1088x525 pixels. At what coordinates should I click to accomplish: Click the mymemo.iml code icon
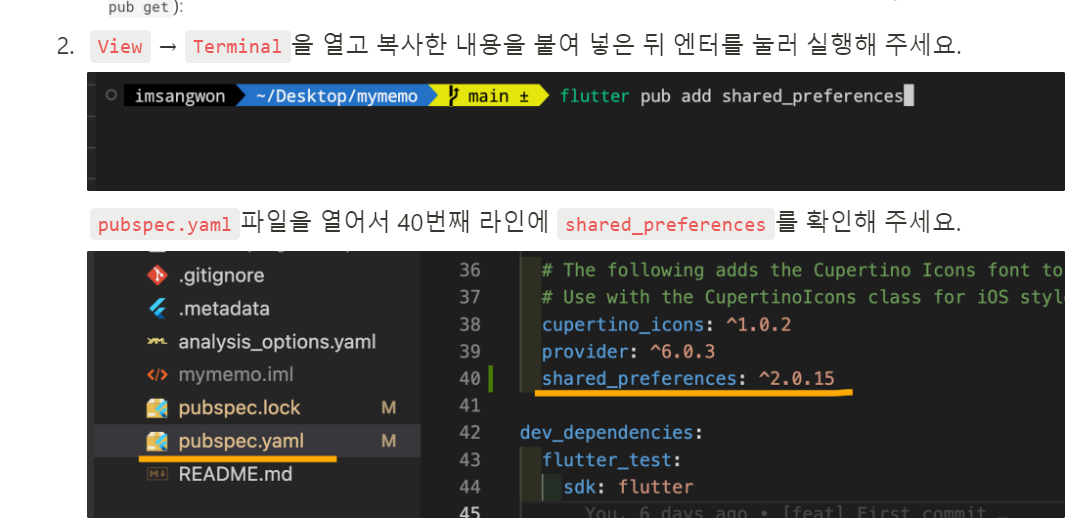(x=158, y=375)
